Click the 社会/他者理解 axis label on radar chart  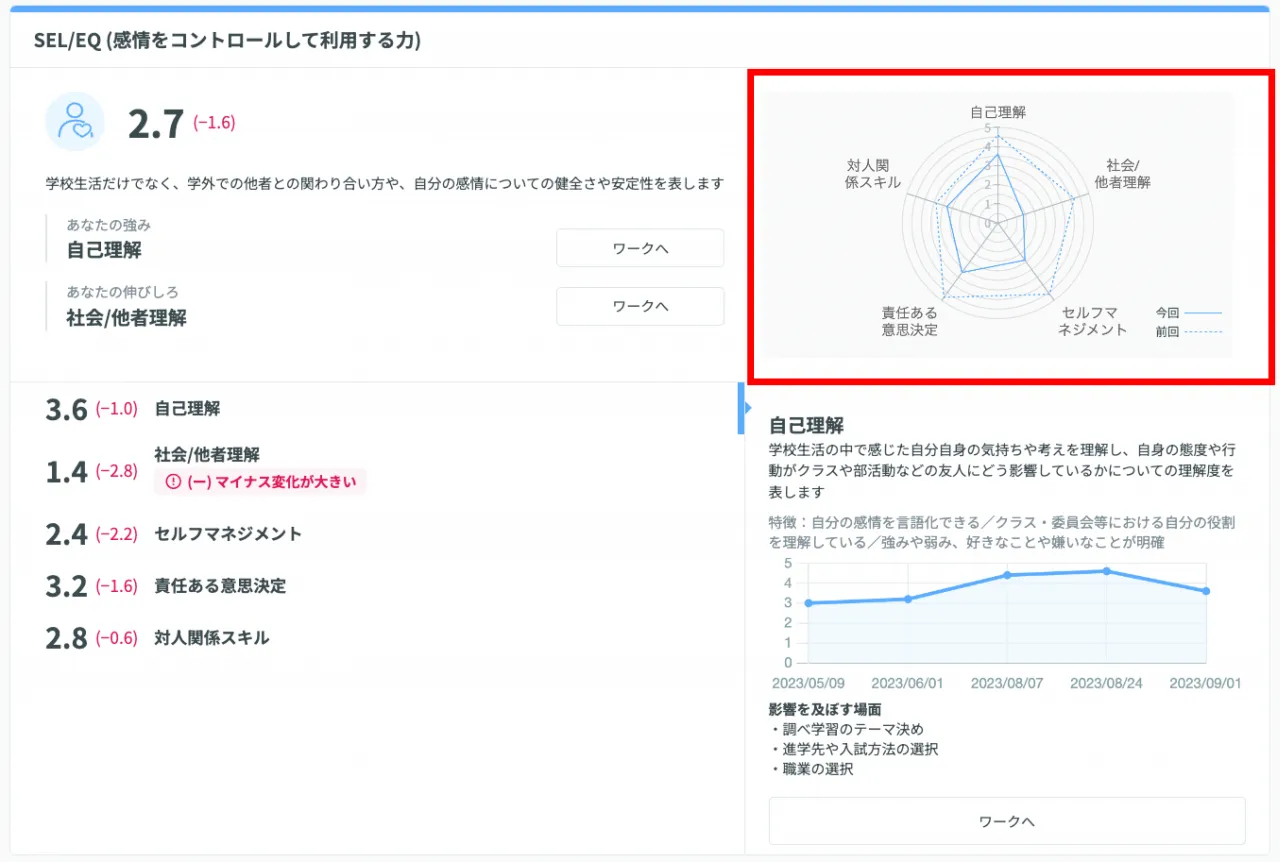point(1123,173)
